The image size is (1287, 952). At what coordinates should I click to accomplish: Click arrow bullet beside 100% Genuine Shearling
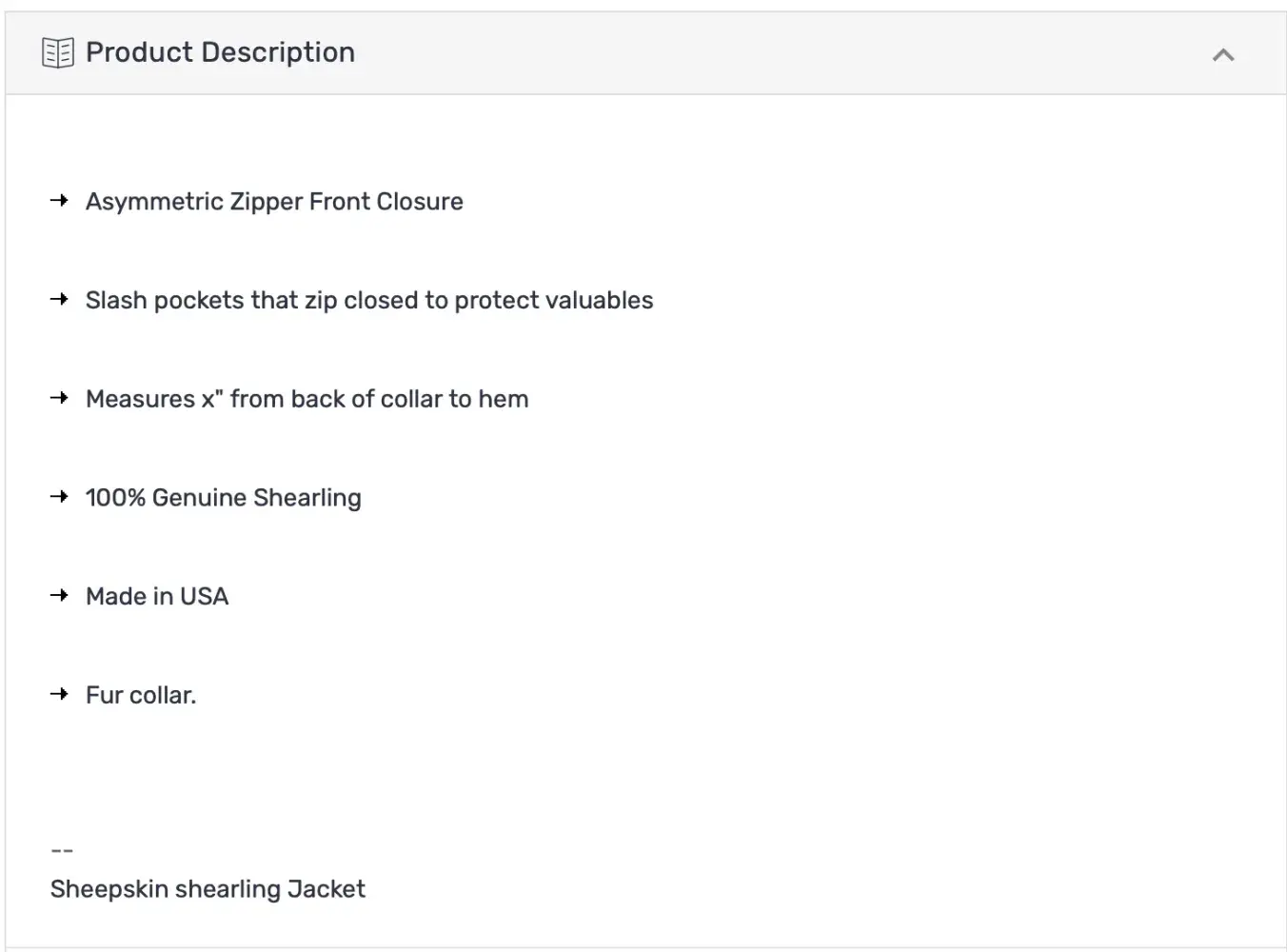point(59,497)
